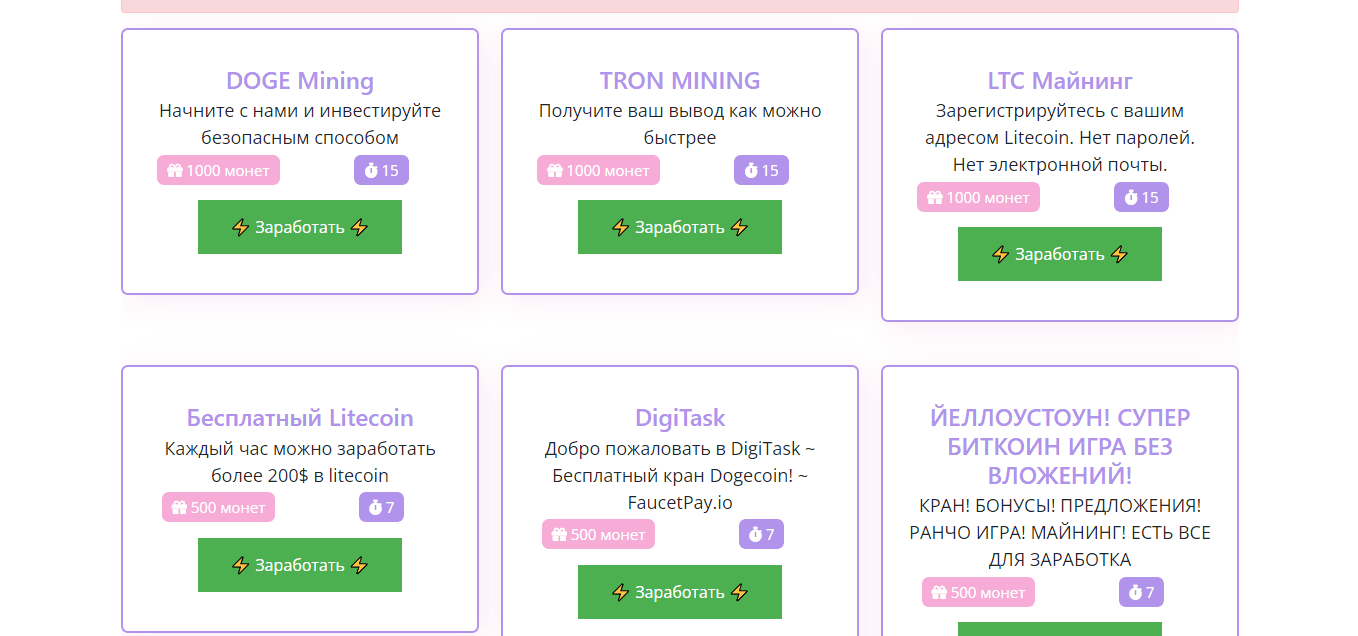Click gift icon in Бесплатный Litecoin badge

(x=179, y=508)
